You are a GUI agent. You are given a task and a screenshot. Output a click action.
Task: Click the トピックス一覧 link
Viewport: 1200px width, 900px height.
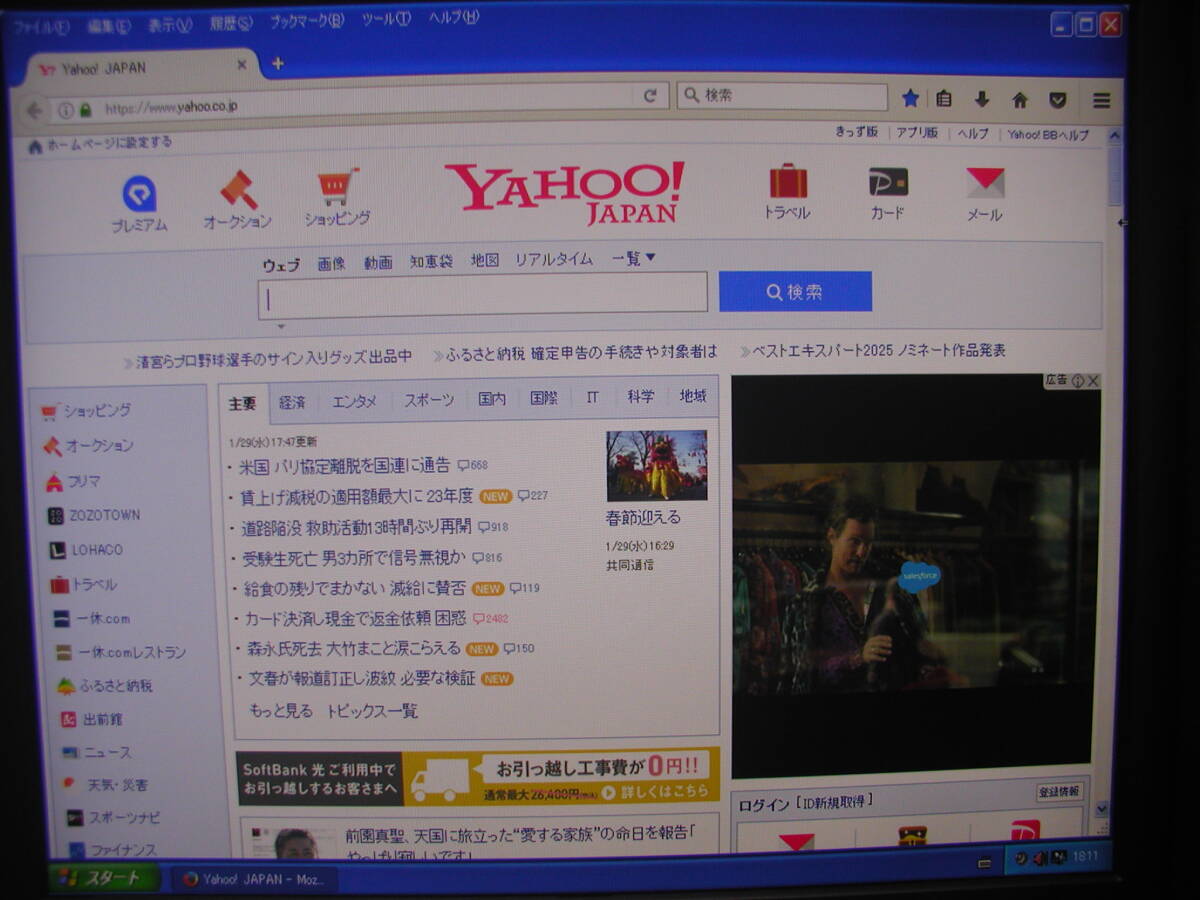click(372, 711)
